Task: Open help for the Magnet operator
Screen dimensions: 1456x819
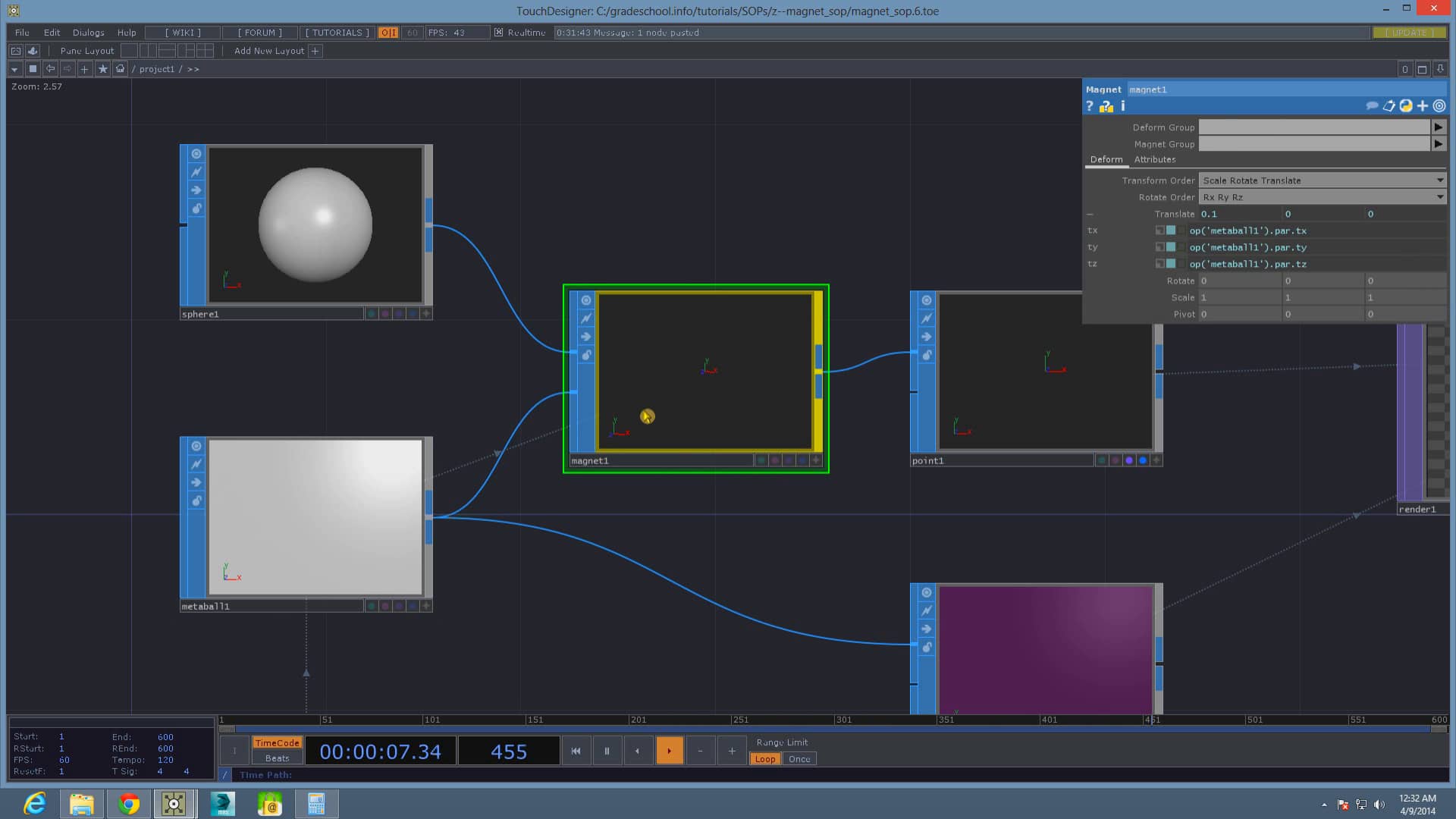Action: click(1090, 106)
